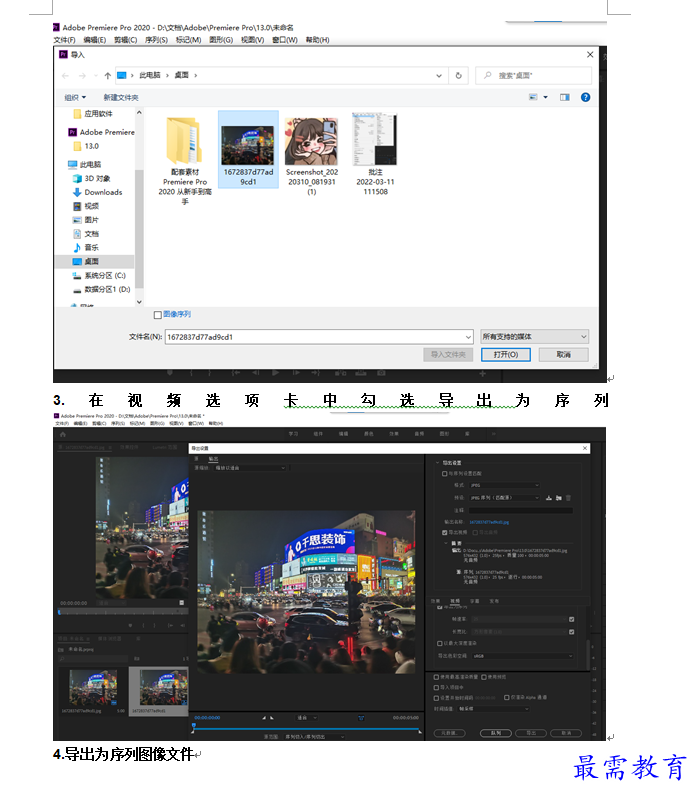Expand the address bar history dropdown

coord(439,75)
